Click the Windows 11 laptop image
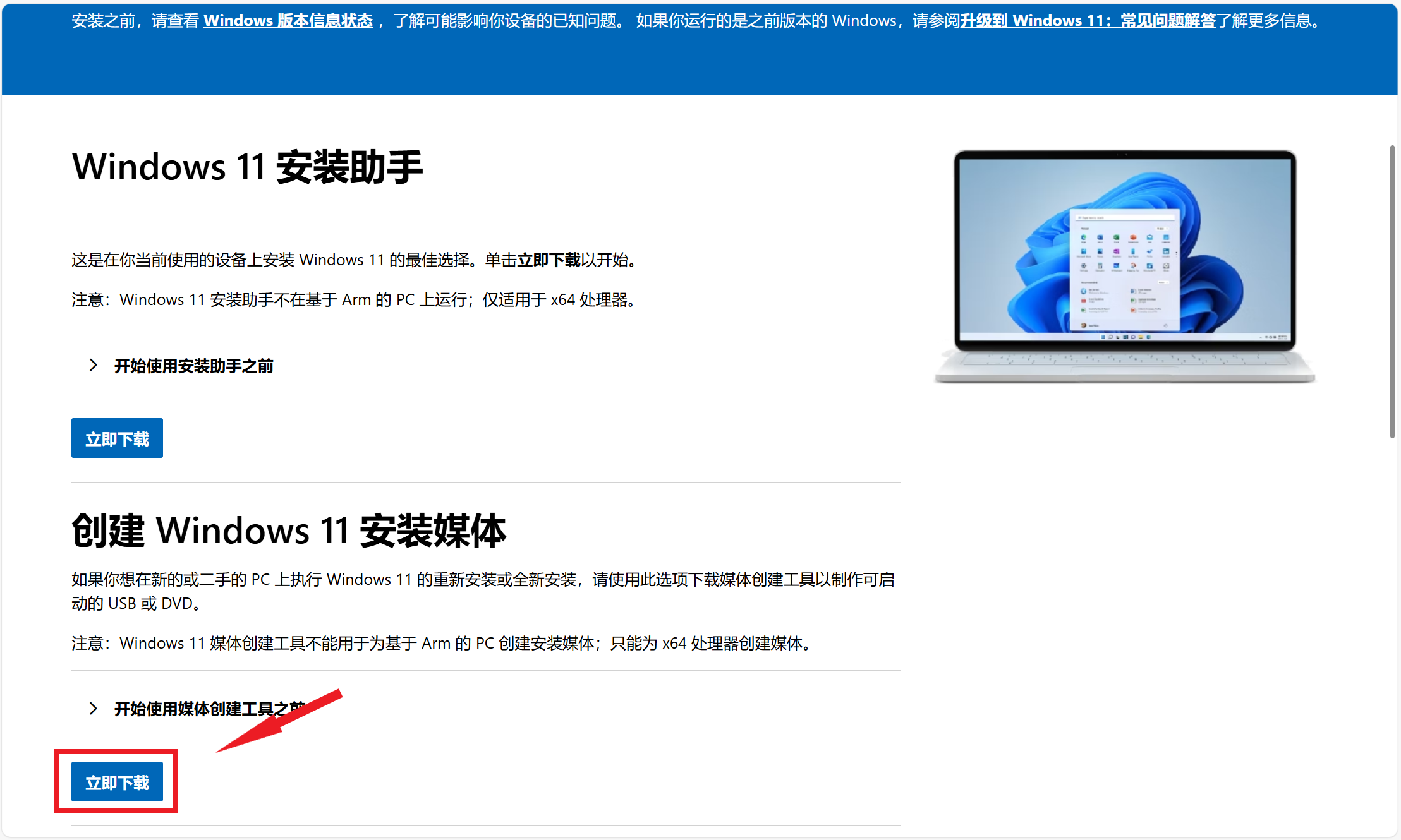 1125,266
